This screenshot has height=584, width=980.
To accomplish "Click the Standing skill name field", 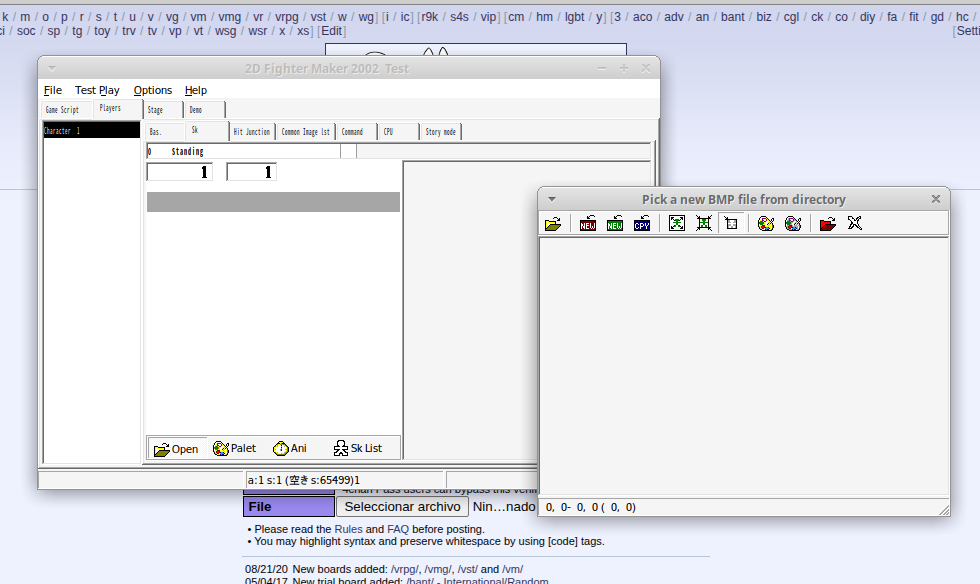I will pyautogui.click(x=244, y=151).
